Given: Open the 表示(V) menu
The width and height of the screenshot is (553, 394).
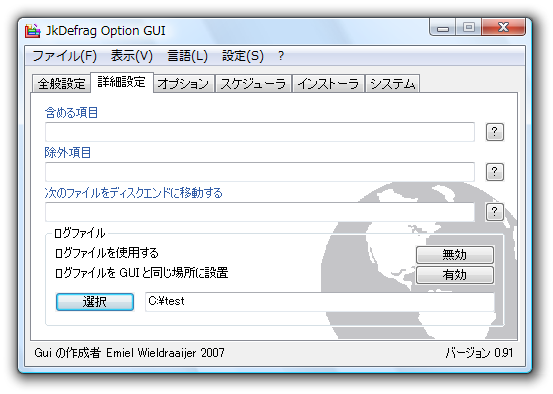Looking at the screenshot, I should 132,56.
